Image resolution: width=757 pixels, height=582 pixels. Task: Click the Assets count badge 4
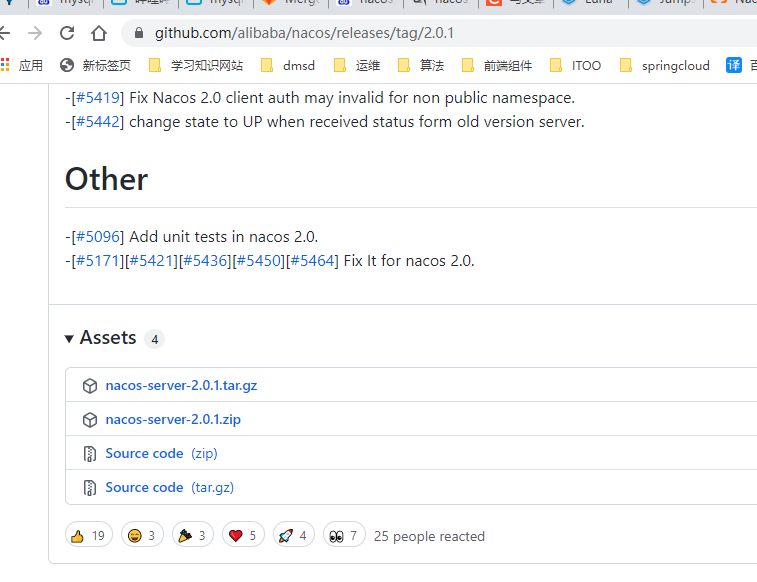[x=154, y=339]
